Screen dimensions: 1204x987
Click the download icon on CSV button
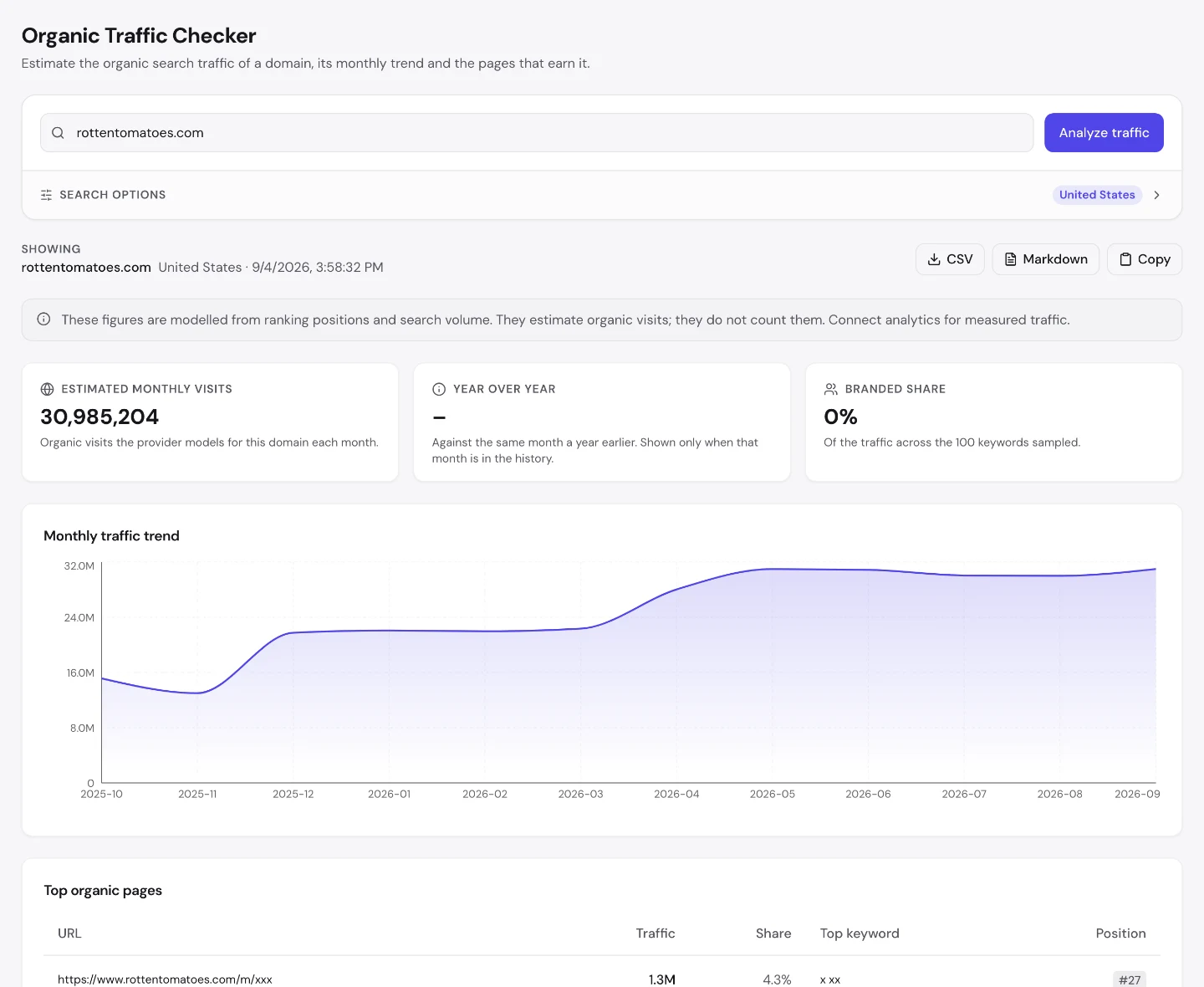point(934,259)
